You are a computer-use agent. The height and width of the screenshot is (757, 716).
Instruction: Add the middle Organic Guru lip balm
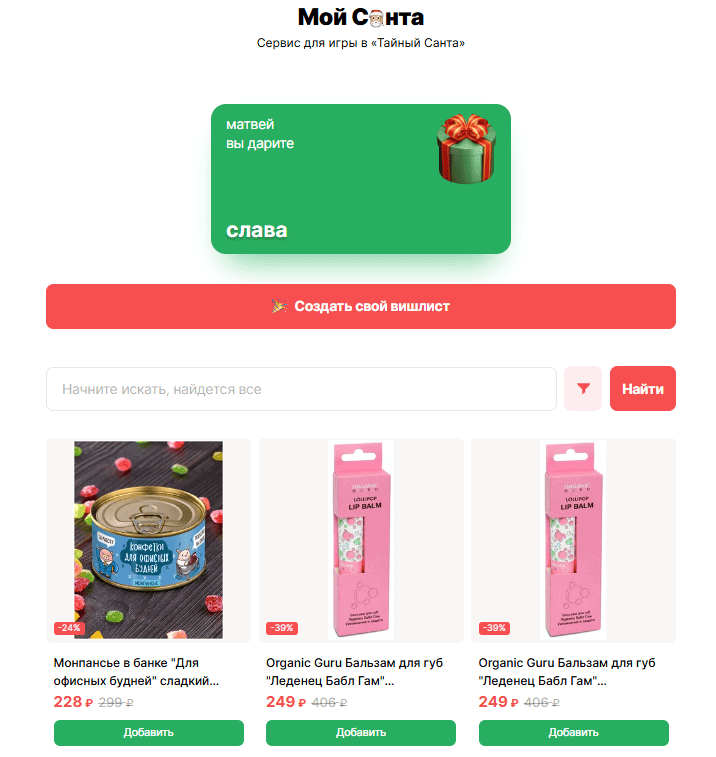[x=361, y=732]
